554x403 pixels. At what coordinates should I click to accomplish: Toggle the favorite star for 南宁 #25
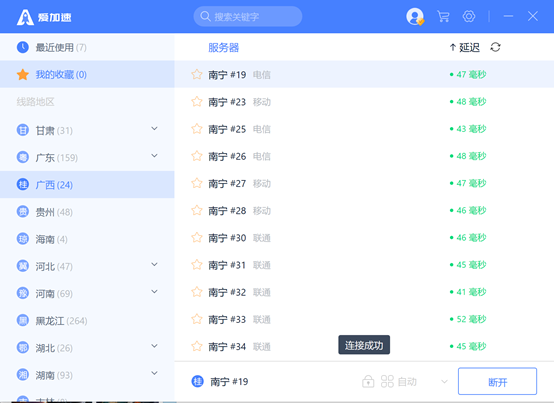tap(197, 129)
